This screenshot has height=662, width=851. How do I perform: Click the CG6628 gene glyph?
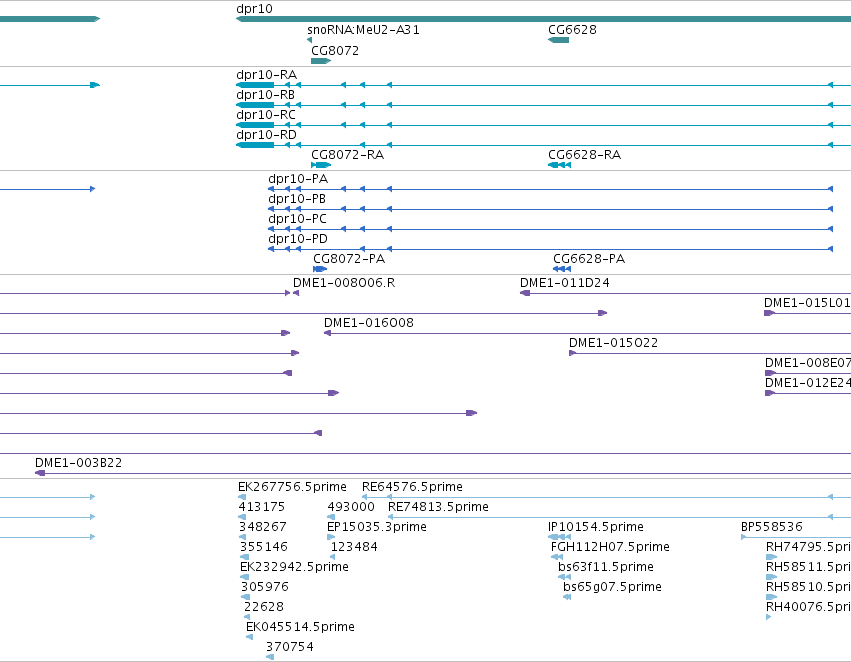click(x=558, y=40)
